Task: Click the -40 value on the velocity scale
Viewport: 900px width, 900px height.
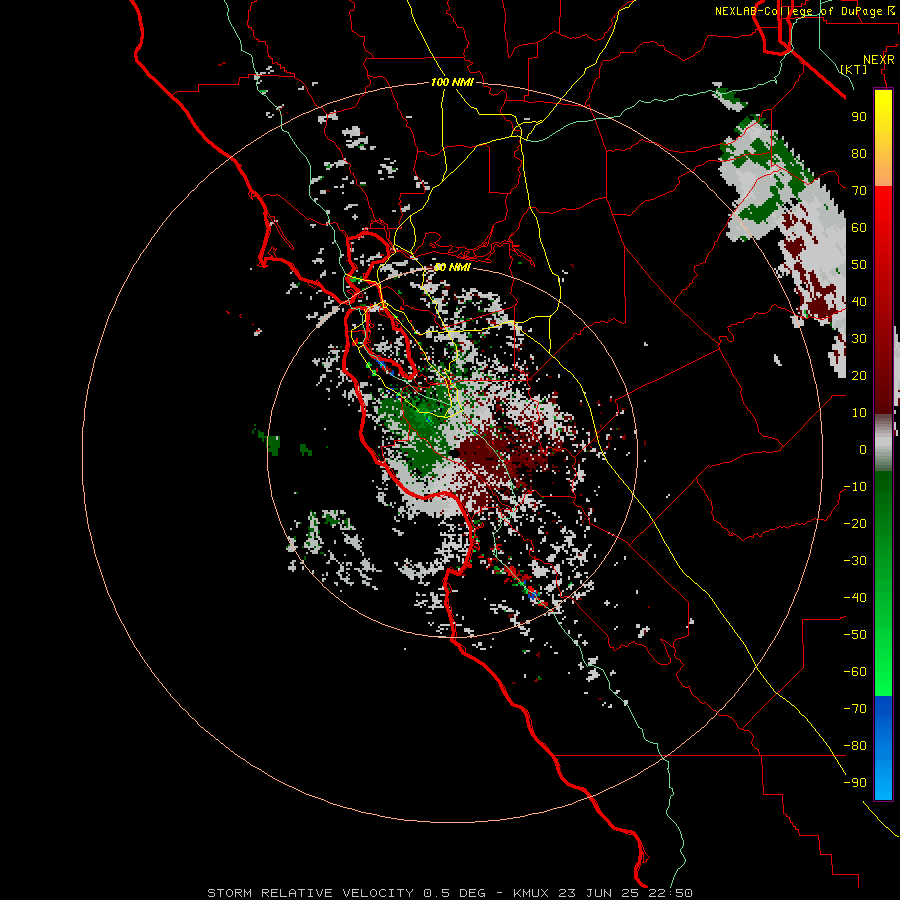Action: pyautogui.click(x=855, y=598)
